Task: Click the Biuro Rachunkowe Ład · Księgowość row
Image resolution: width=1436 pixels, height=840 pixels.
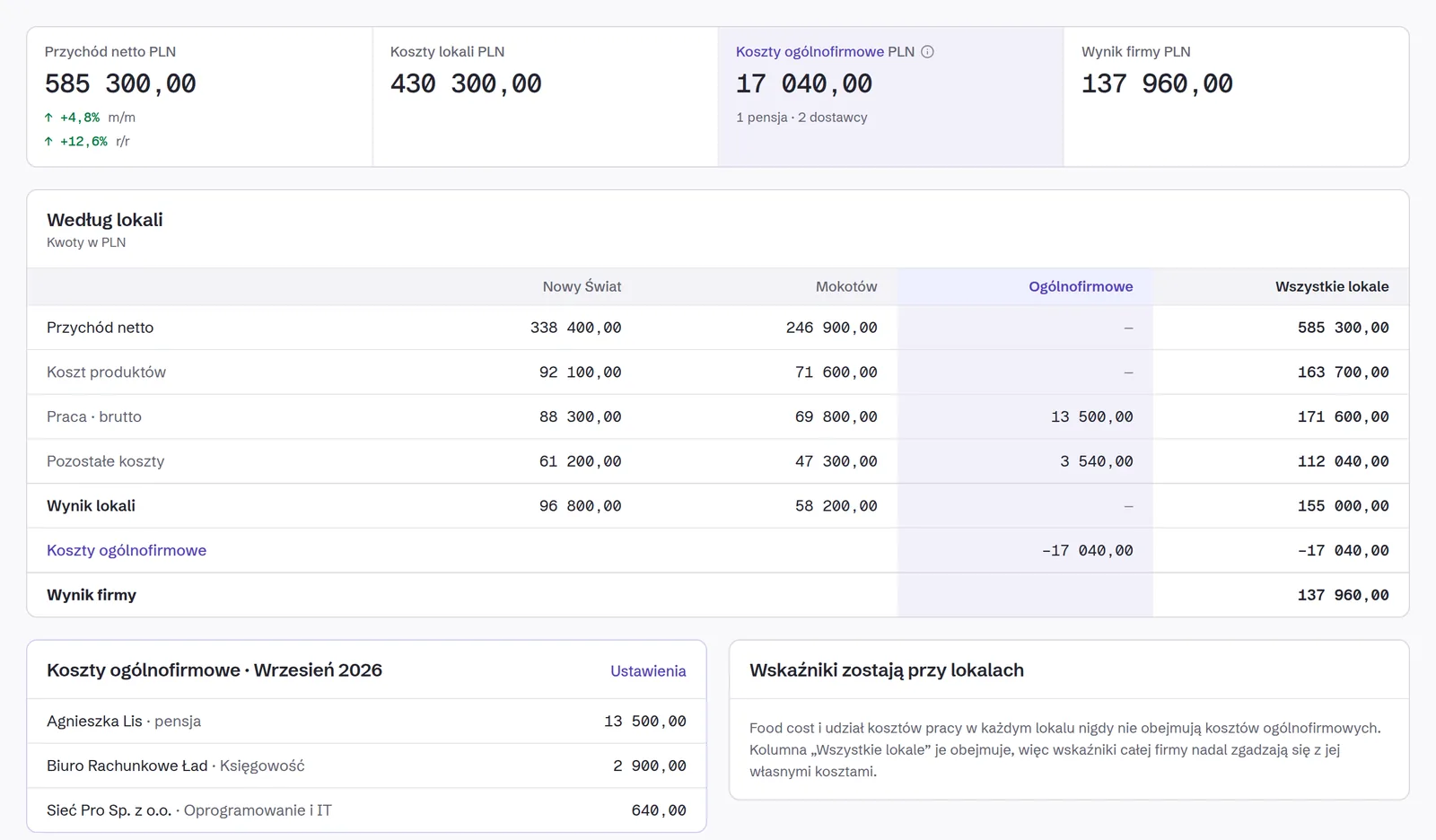Action: 366,766
